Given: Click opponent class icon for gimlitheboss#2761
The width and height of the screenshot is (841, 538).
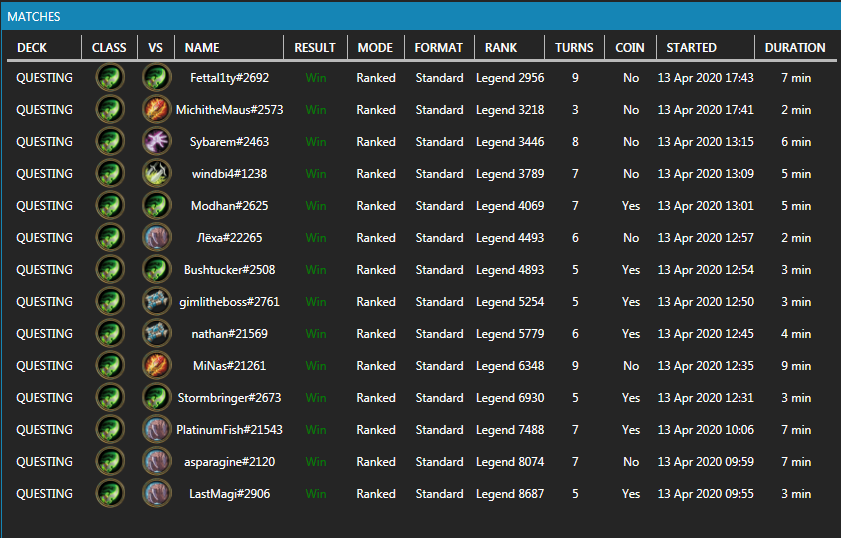Looking at the screenshot, I should tap(157, 302).
